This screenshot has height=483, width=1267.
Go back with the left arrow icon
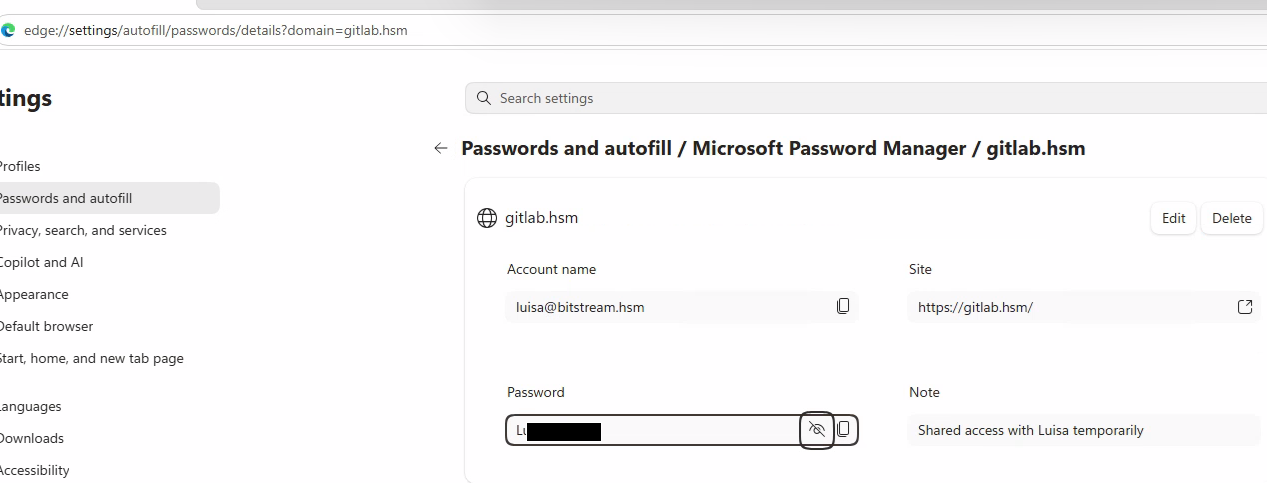441,148
